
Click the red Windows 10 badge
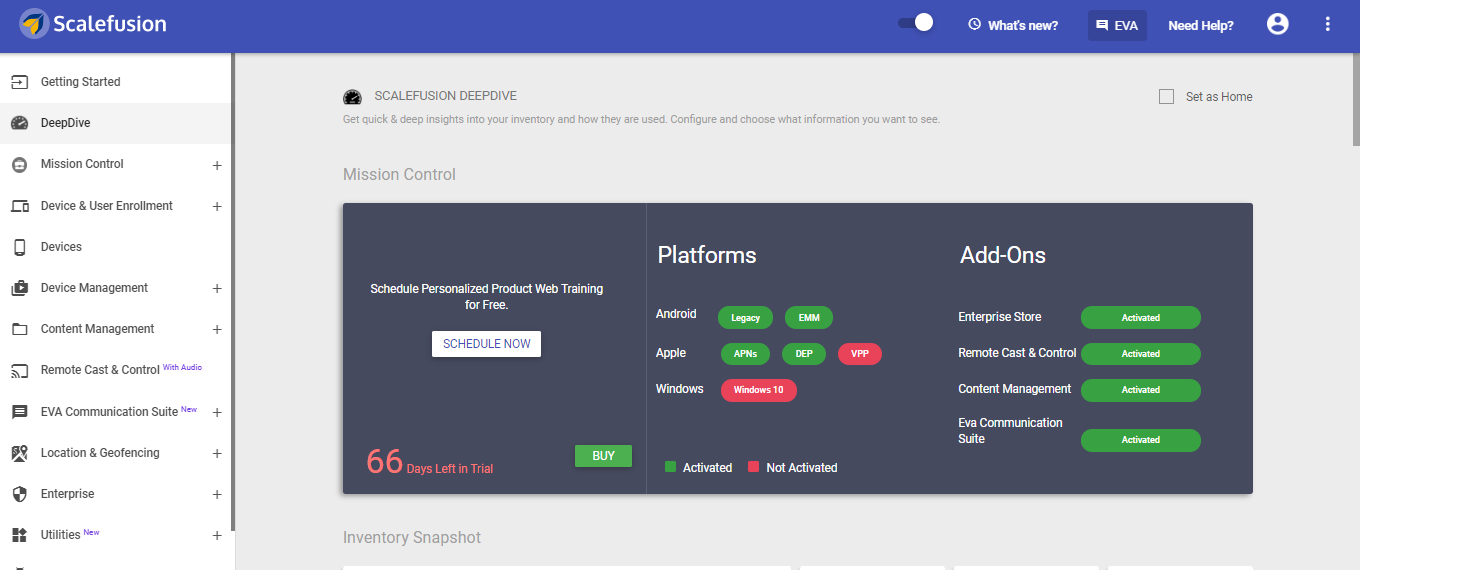tap(759, 390)
